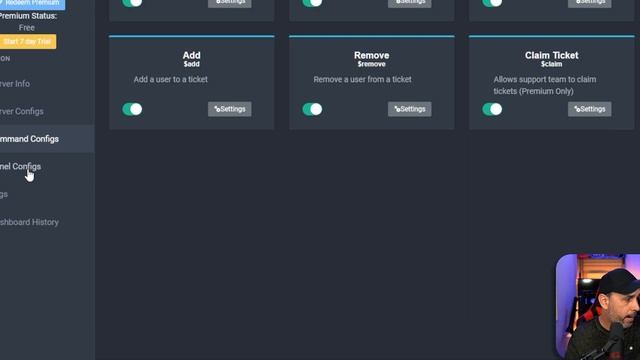640x360 pixels.
Task: Open the Server Info page
Action: tap(15, 84)
